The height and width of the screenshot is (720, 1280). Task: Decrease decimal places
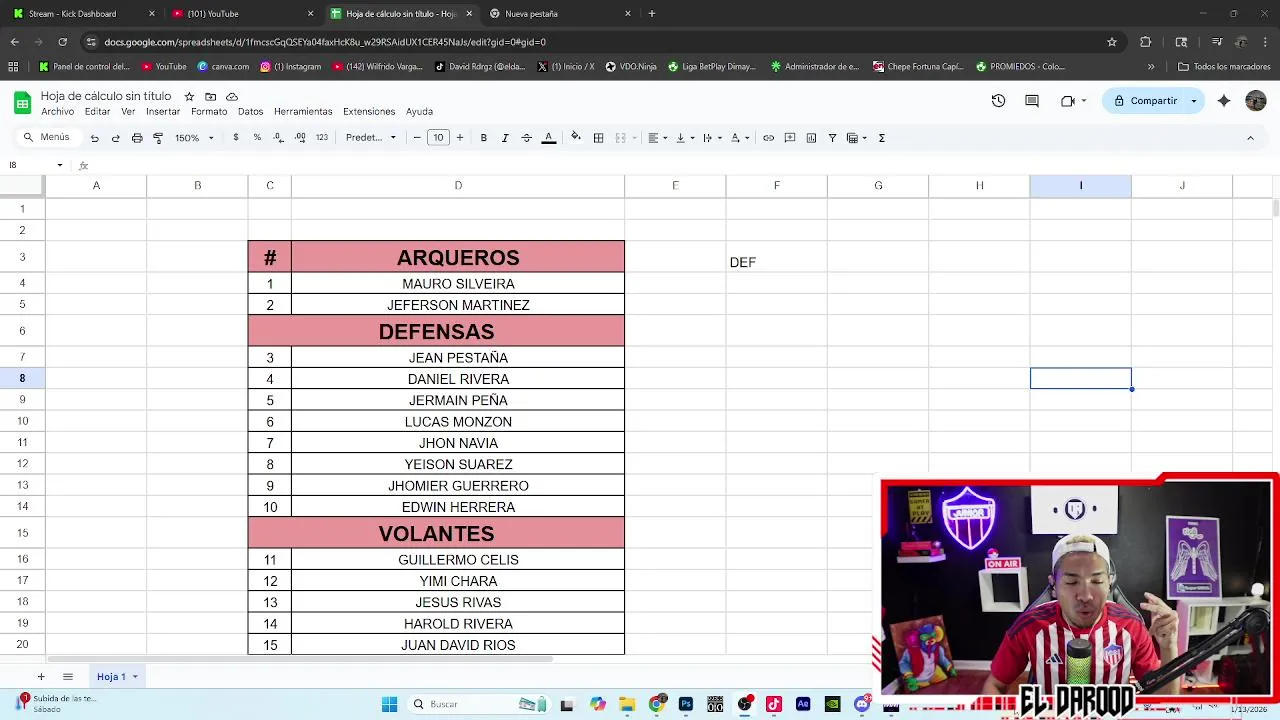279,138
